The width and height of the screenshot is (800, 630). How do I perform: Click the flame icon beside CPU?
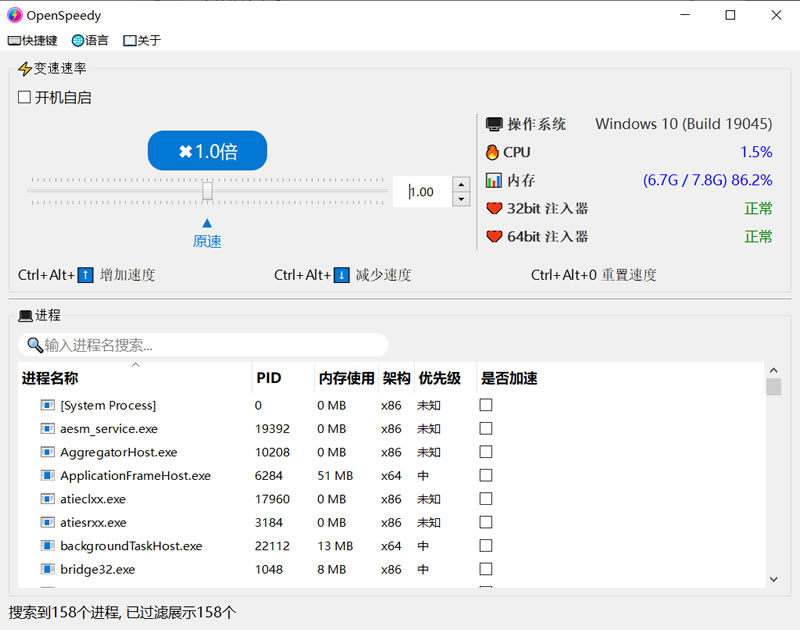point(492,152)
